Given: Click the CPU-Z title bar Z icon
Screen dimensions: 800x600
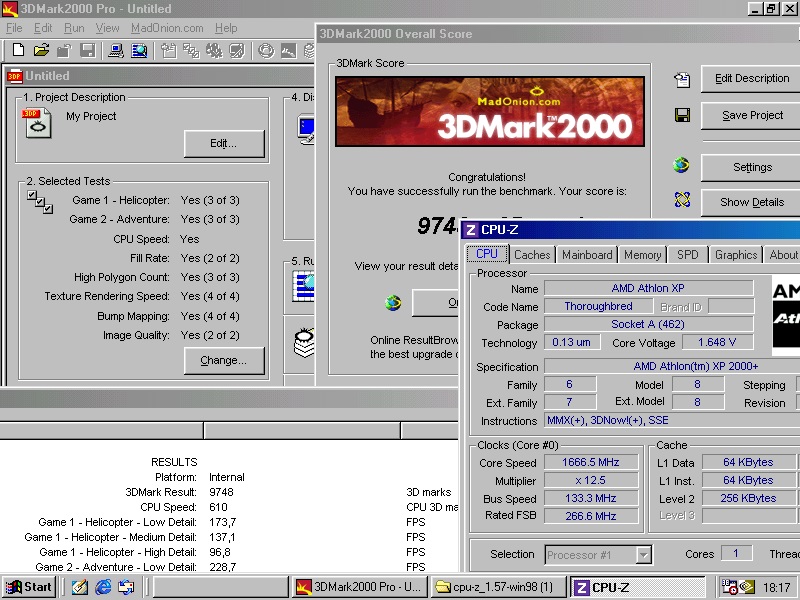Looking at the screenshot, I should [x=471, y=230].
